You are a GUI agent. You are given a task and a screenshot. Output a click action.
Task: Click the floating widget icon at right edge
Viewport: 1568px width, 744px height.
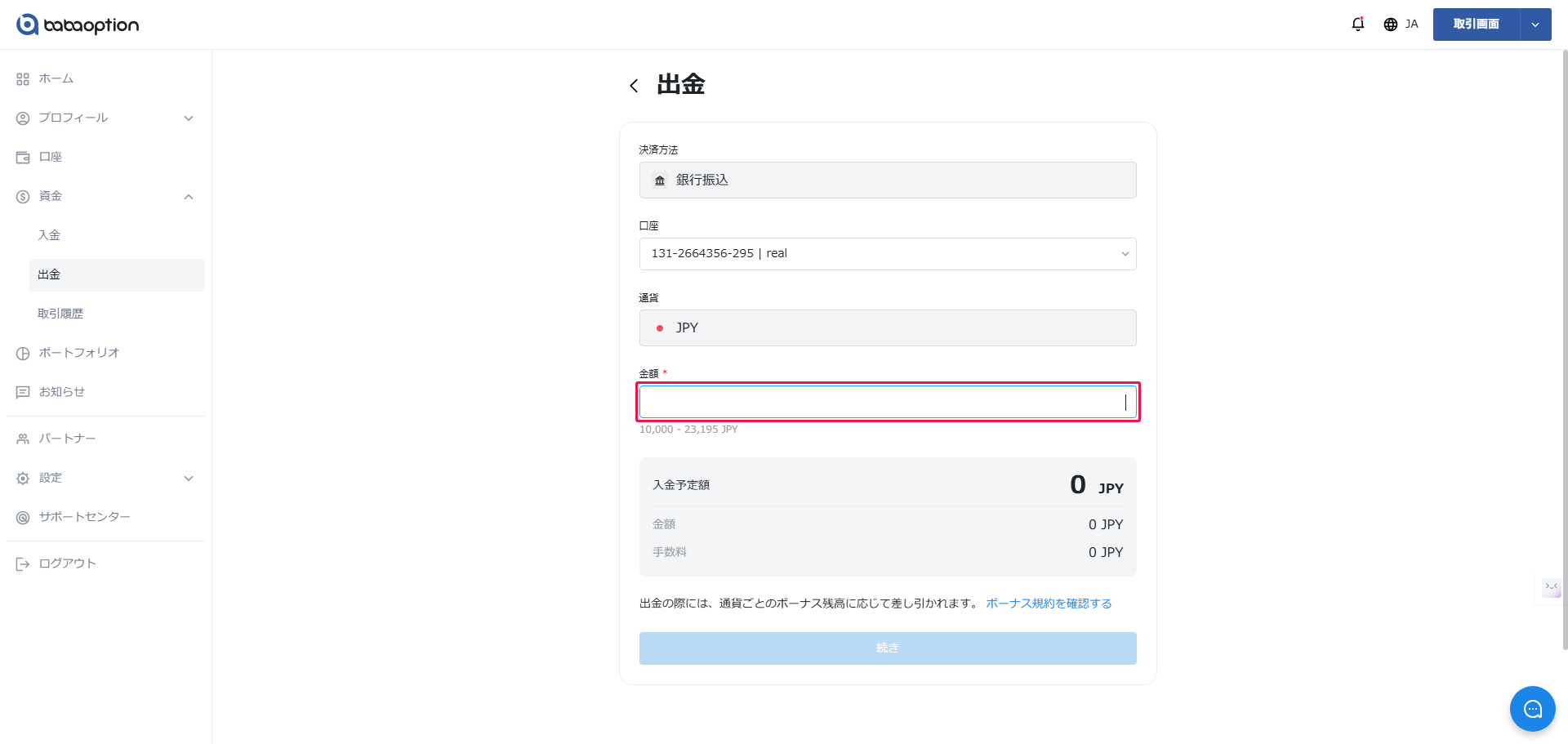click(1551, 587)
